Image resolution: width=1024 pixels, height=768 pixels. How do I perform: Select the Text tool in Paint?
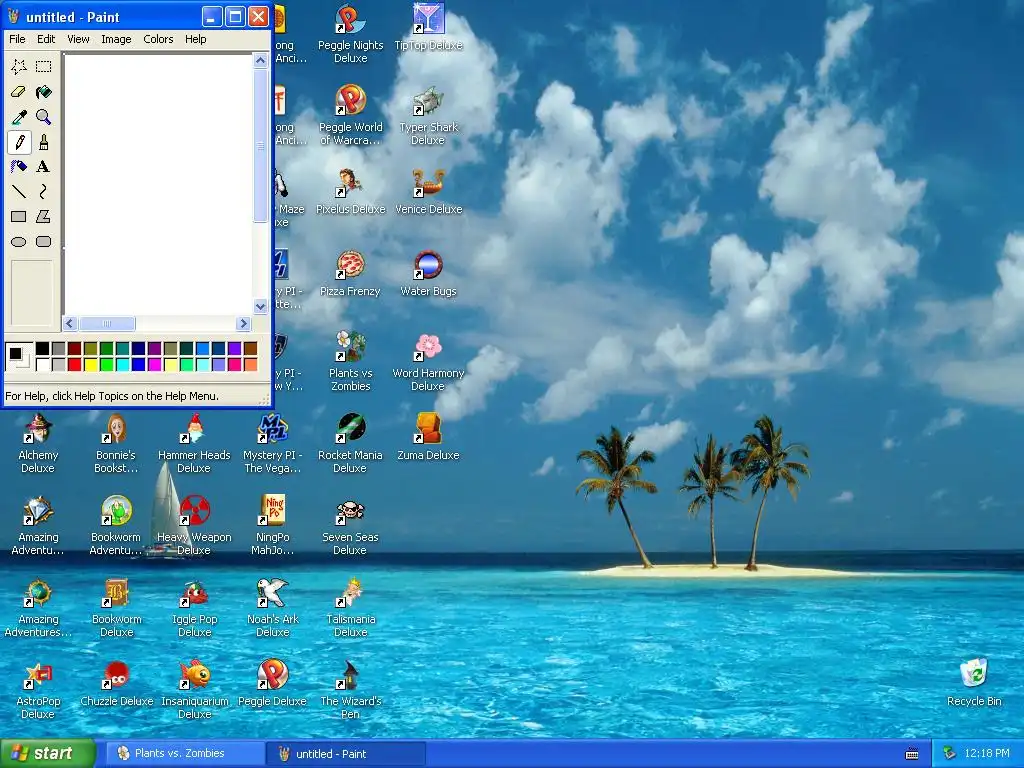pos(44,167)
